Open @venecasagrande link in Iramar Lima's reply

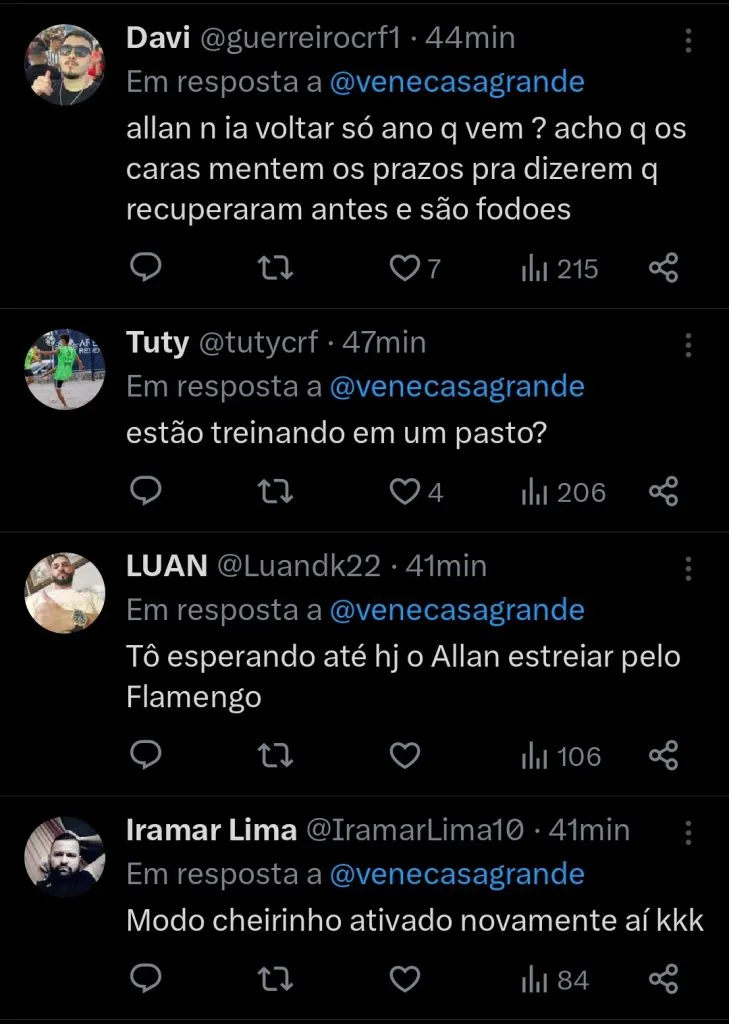(457, 874)
